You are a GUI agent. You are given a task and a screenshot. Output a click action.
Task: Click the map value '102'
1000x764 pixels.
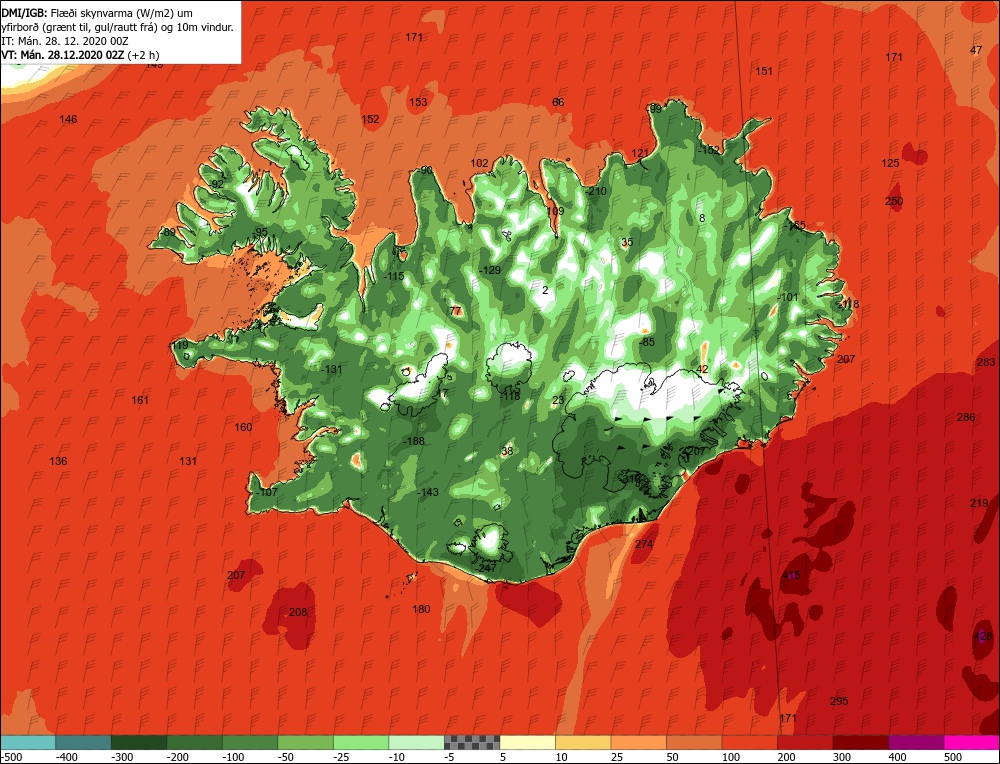coord(479,163)
